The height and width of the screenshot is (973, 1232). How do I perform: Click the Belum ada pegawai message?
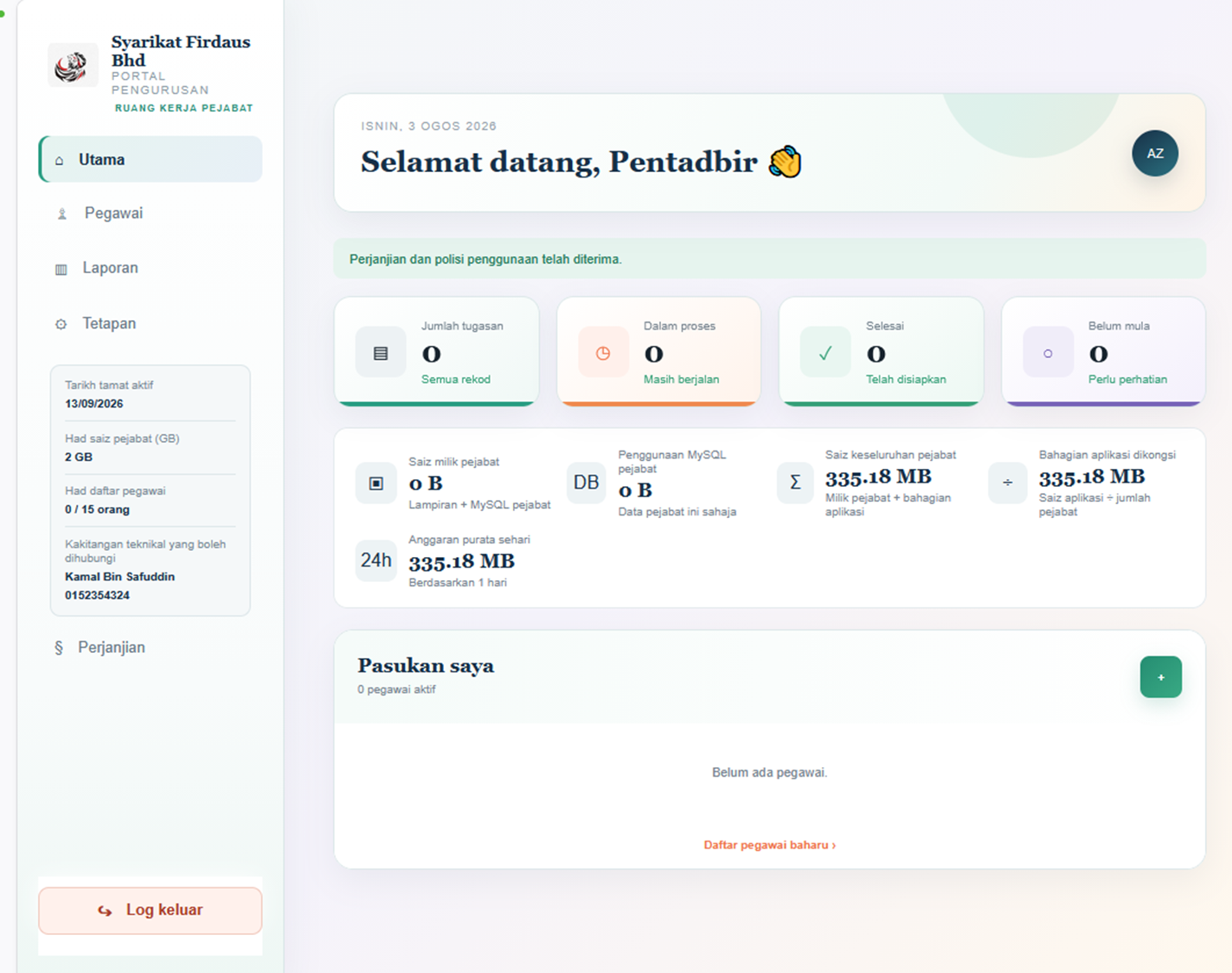(x=770, y=772)
